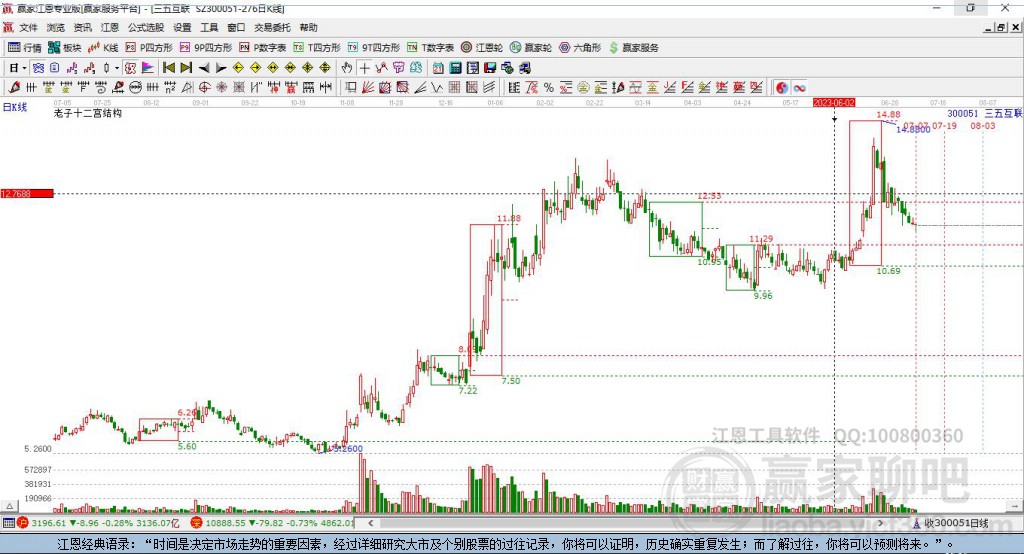This screenshot has width=1024, height=554.
Task: Open the T四方形 tool
Action: point(317,48)
